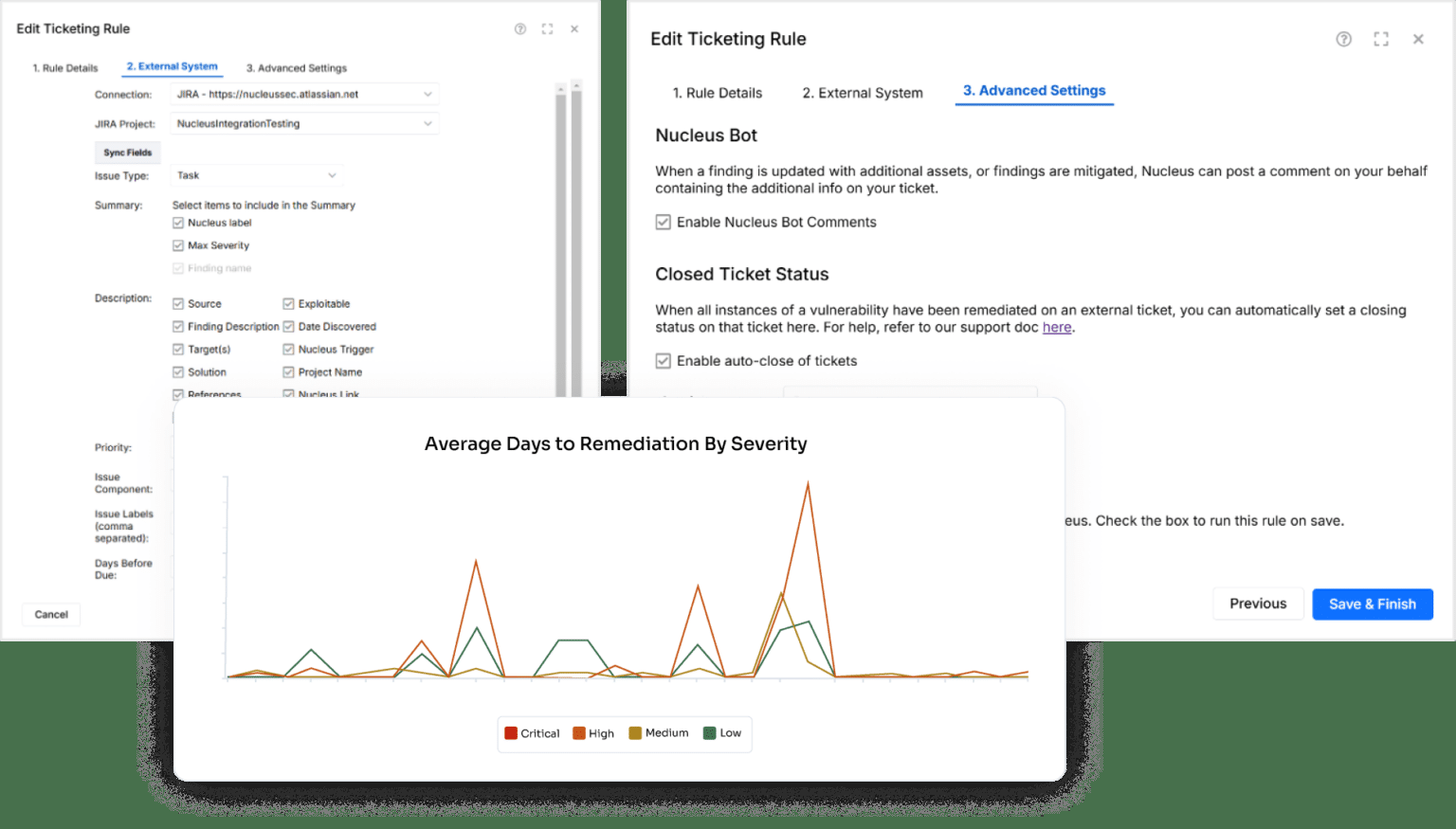Toggle the Exploitable checkbox
This screenshot has height=829, width=1456.
pos(288,304)
